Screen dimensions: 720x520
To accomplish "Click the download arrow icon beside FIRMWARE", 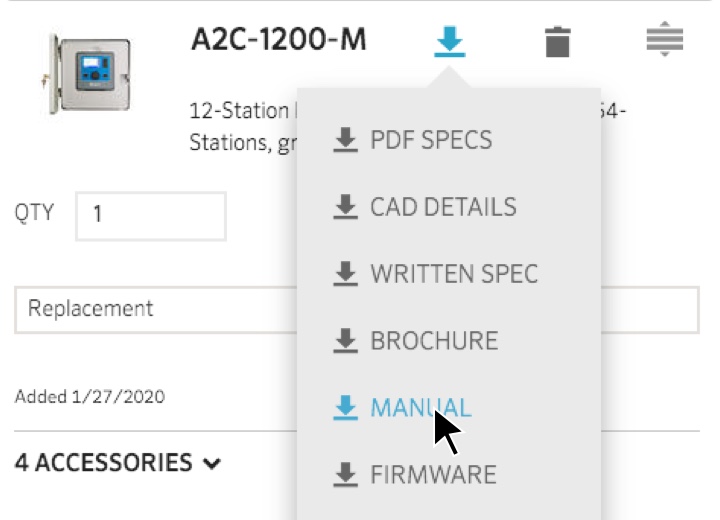I will [345, 474].
